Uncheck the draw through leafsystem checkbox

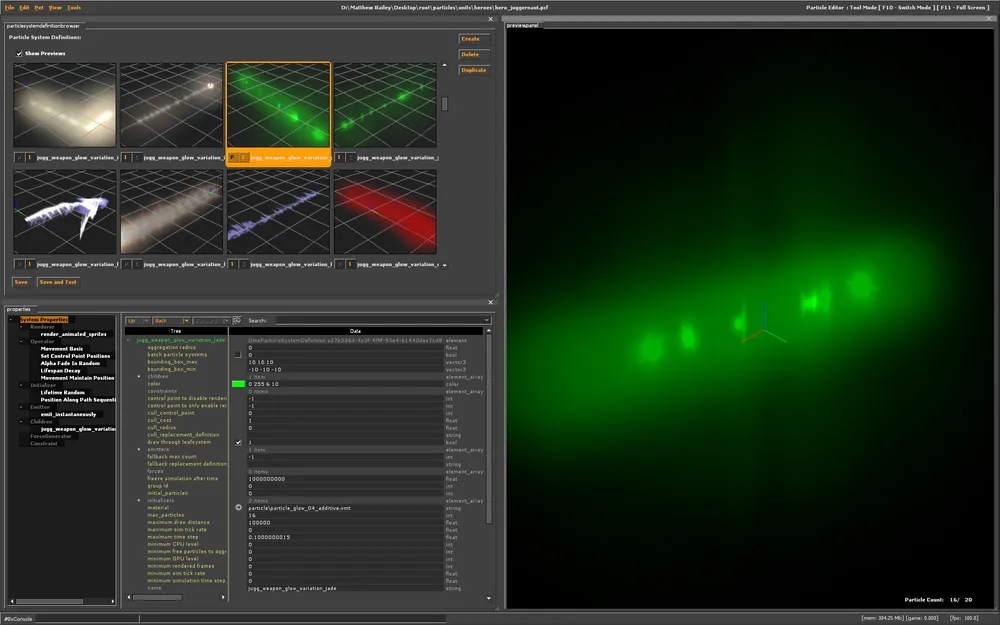click(x=238, y=442)
